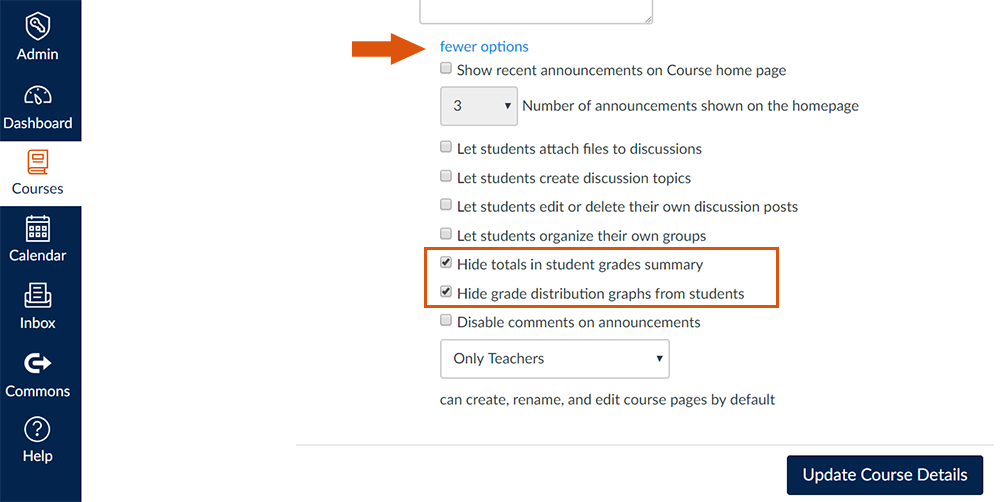1000x502 pixels.
Task: Open number of announcements dropdown showing 3
Action: click(x=479, y=106)
